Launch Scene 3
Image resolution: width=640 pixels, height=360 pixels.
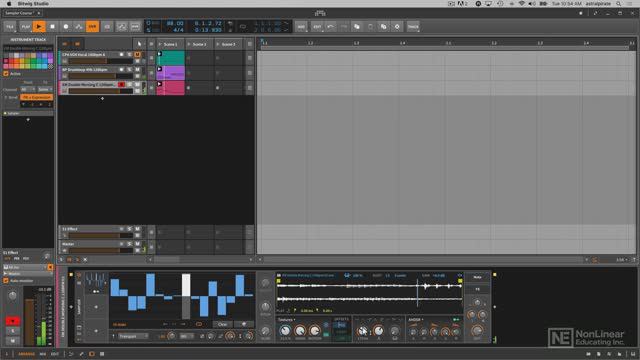click(218, 44)
